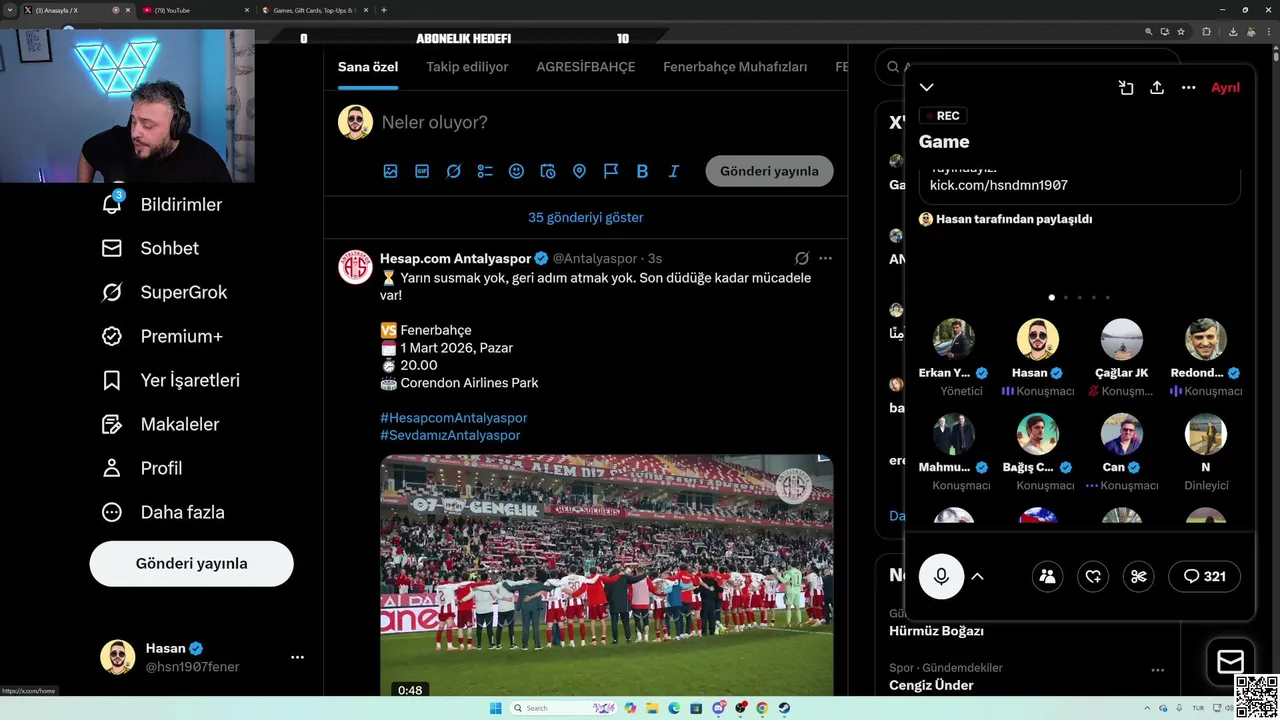Open SuperGrok from sidebar
1280x720 pixels.
(164, 292)
